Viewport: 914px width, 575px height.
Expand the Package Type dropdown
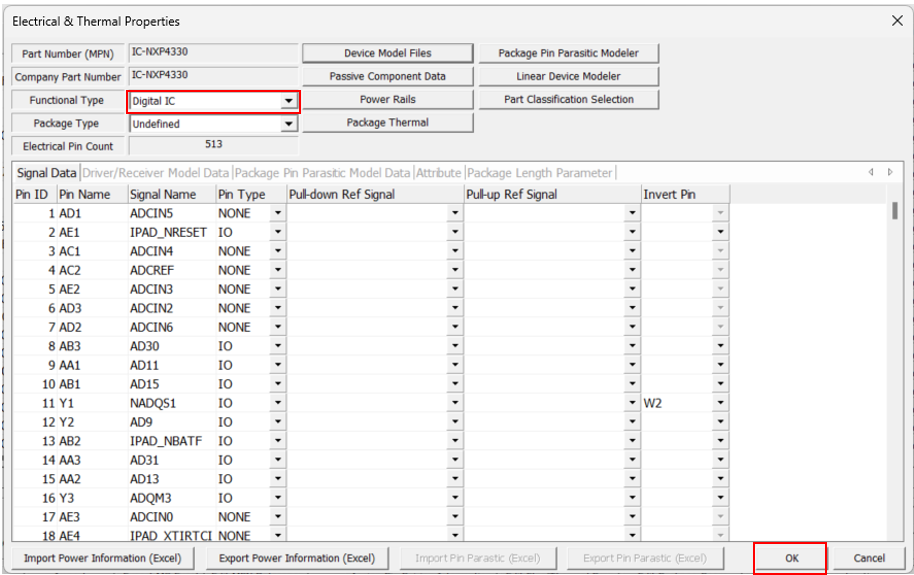coord(289,124)
